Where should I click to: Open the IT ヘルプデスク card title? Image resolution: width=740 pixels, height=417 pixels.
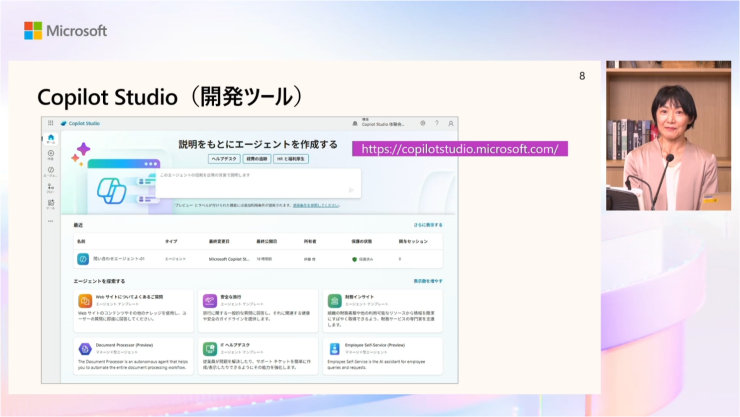pos(235,345)
